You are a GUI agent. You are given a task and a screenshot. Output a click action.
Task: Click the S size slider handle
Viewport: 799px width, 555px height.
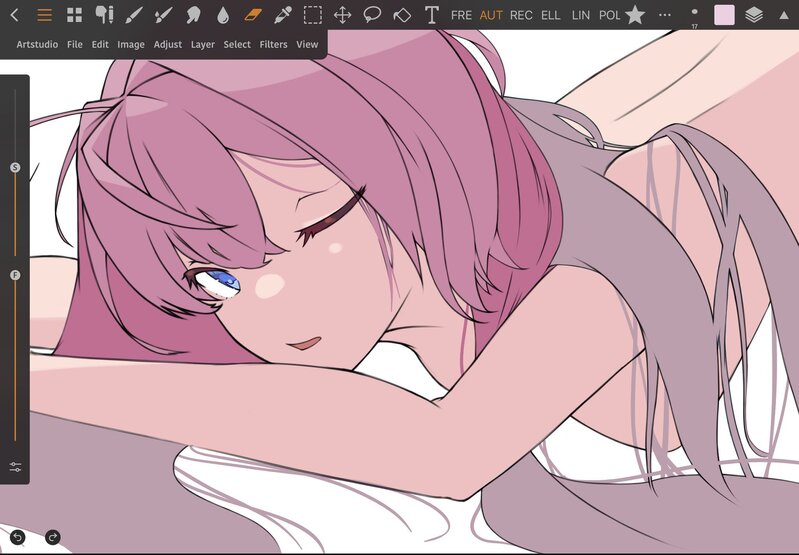point(15,167)
